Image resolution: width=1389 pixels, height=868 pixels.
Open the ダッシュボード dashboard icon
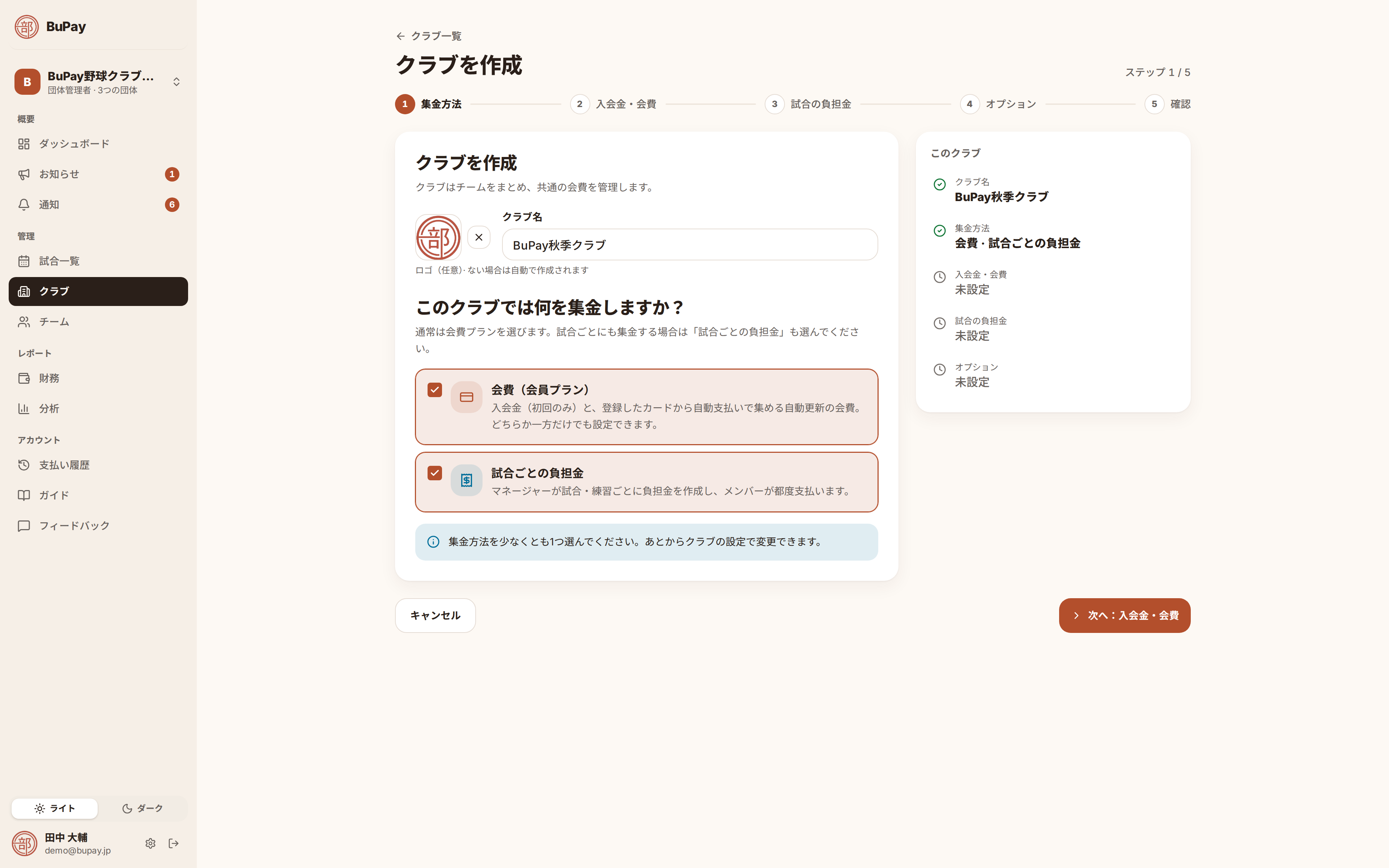click(x=24, y=144)
